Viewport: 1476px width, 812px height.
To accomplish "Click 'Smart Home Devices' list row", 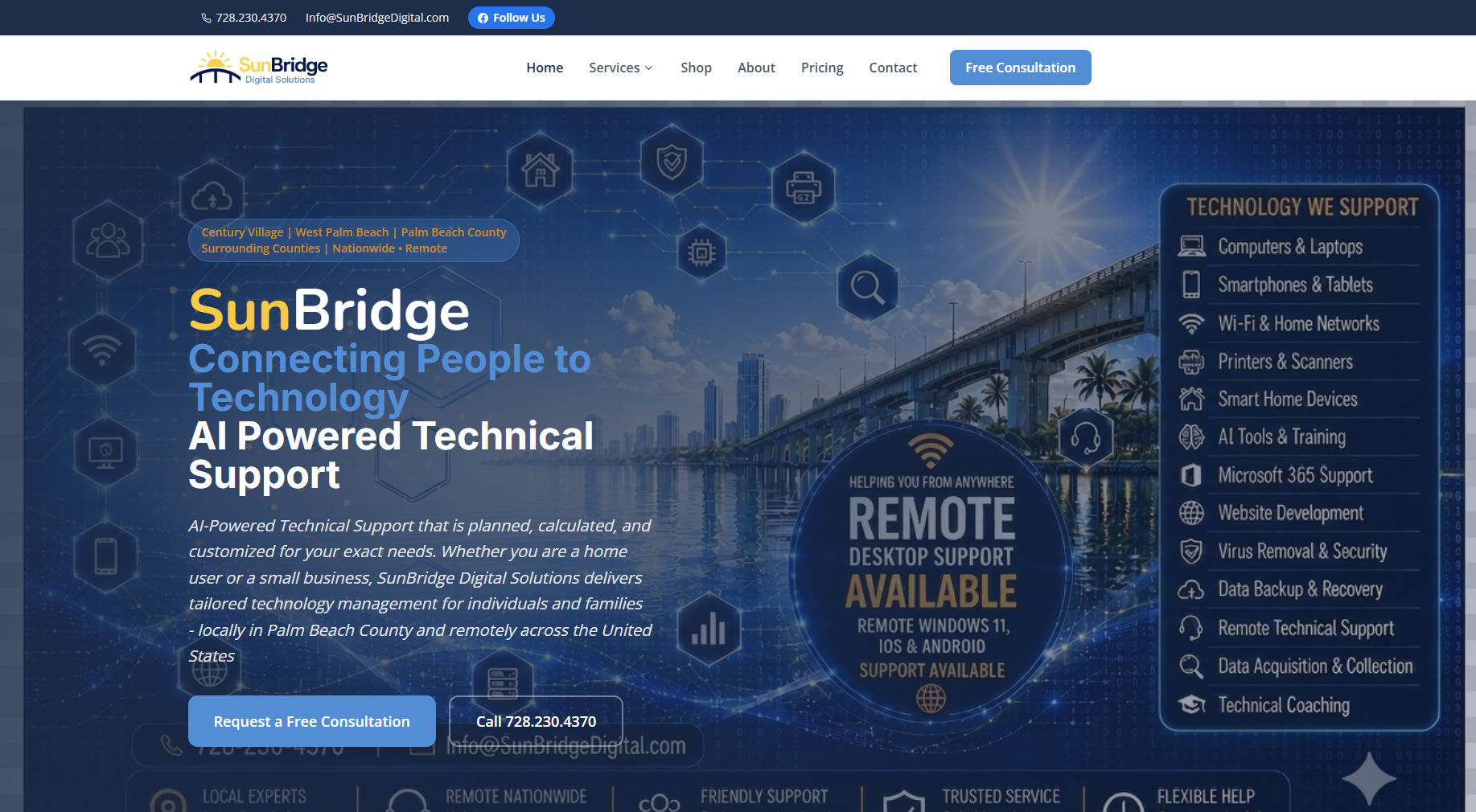I will point(1299,399).
